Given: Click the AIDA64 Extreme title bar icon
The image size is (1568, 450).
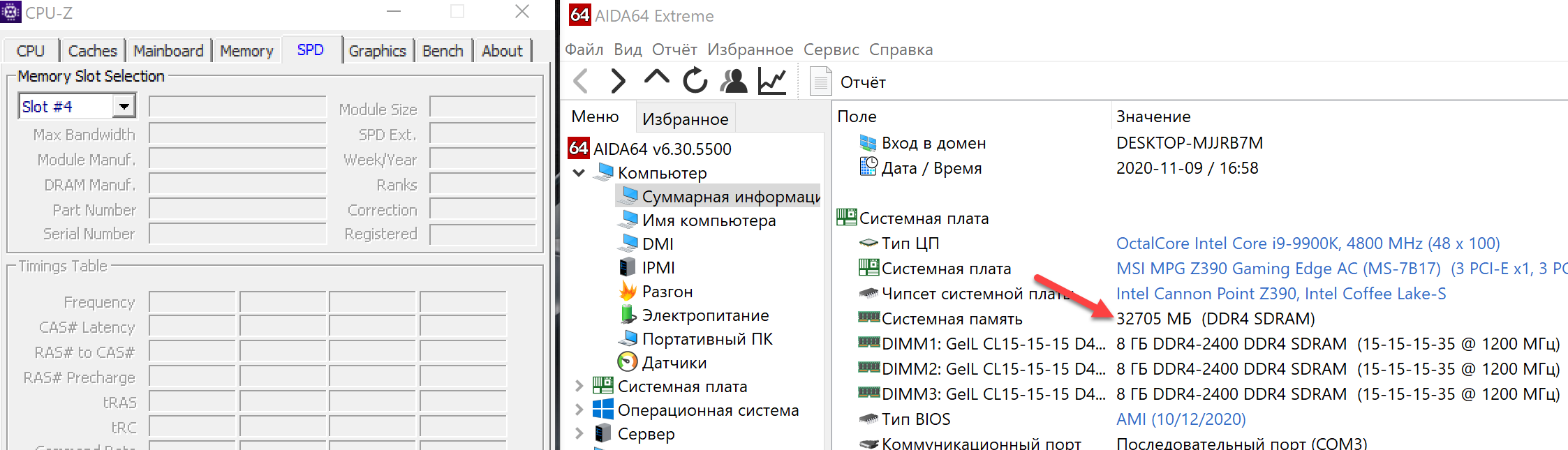Looking at the screenshot, I should (x=579, y=15).
